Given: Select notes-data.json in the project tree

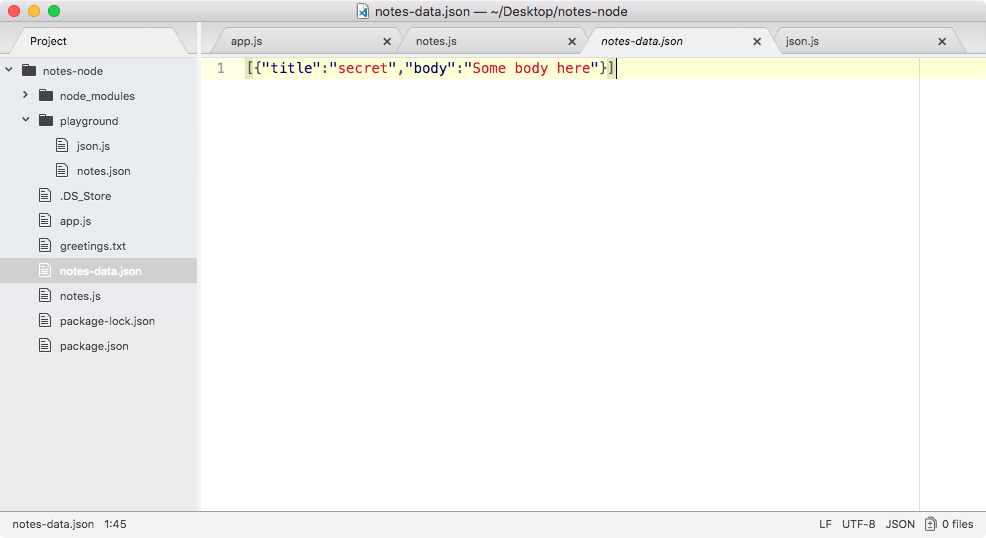Looking at the screenshot, I should pyautogui.click(x=101, y=271).
